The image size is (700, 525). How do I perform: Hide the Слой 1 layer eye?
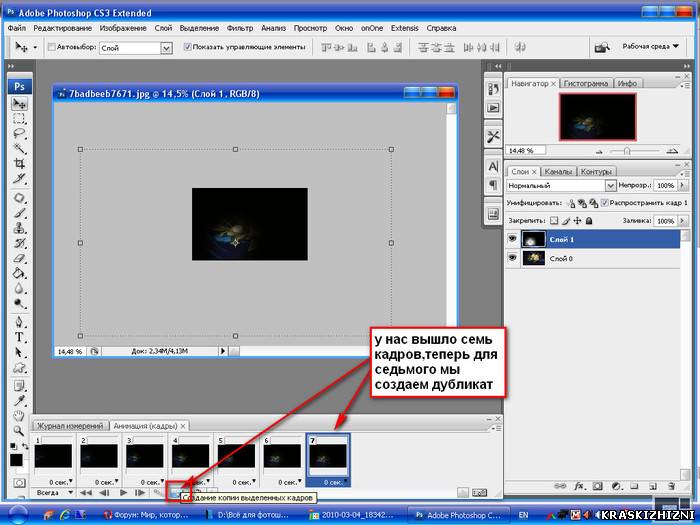[x=512, y=239]
